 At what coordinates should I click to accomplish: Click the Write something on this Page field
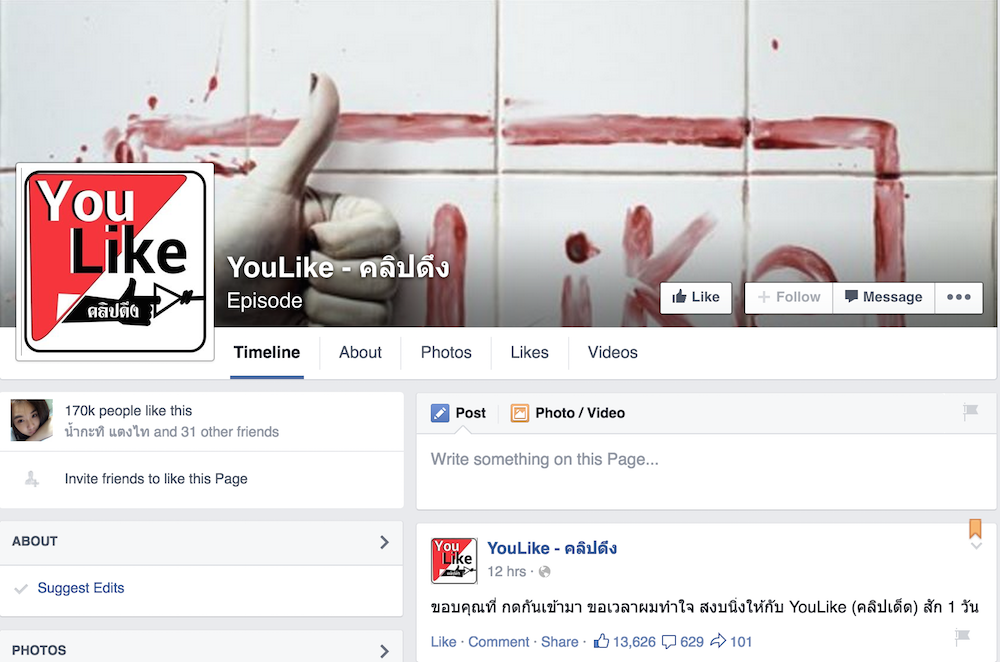(x=706, y=471)
